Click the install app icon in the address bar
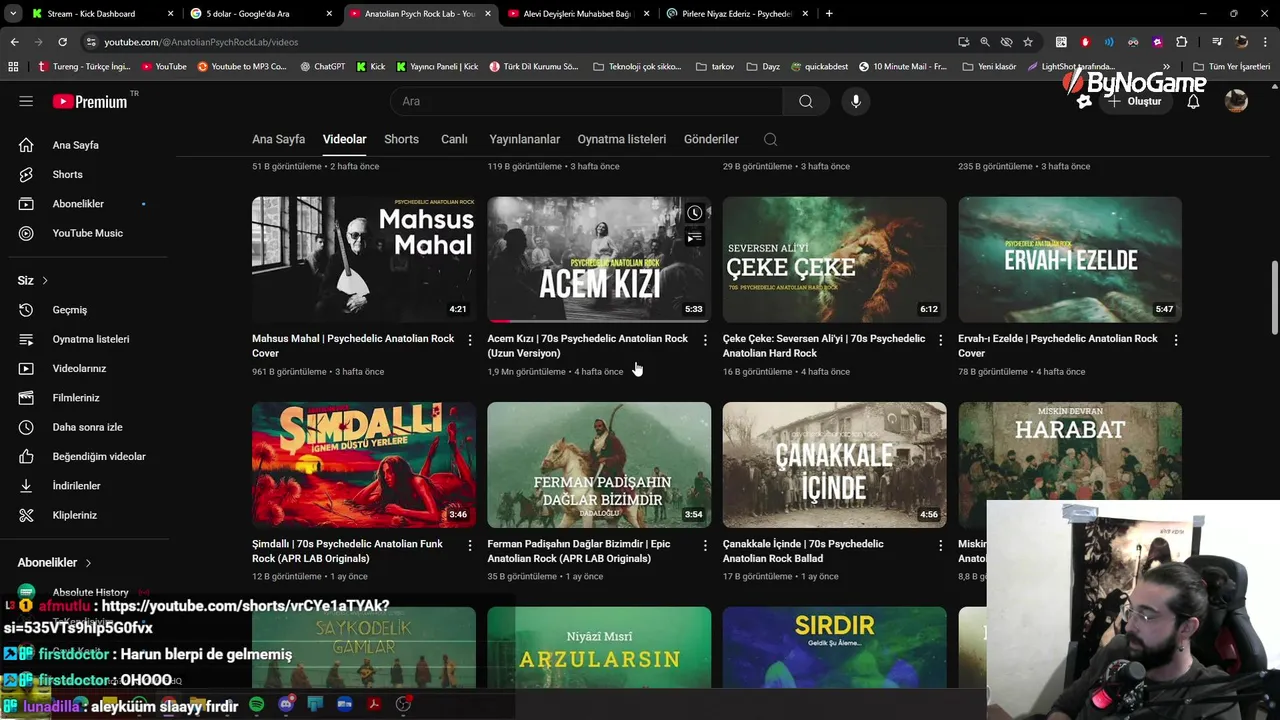Image resolution: width=1280 pixels, height=720 pixels. click(963, 42)
